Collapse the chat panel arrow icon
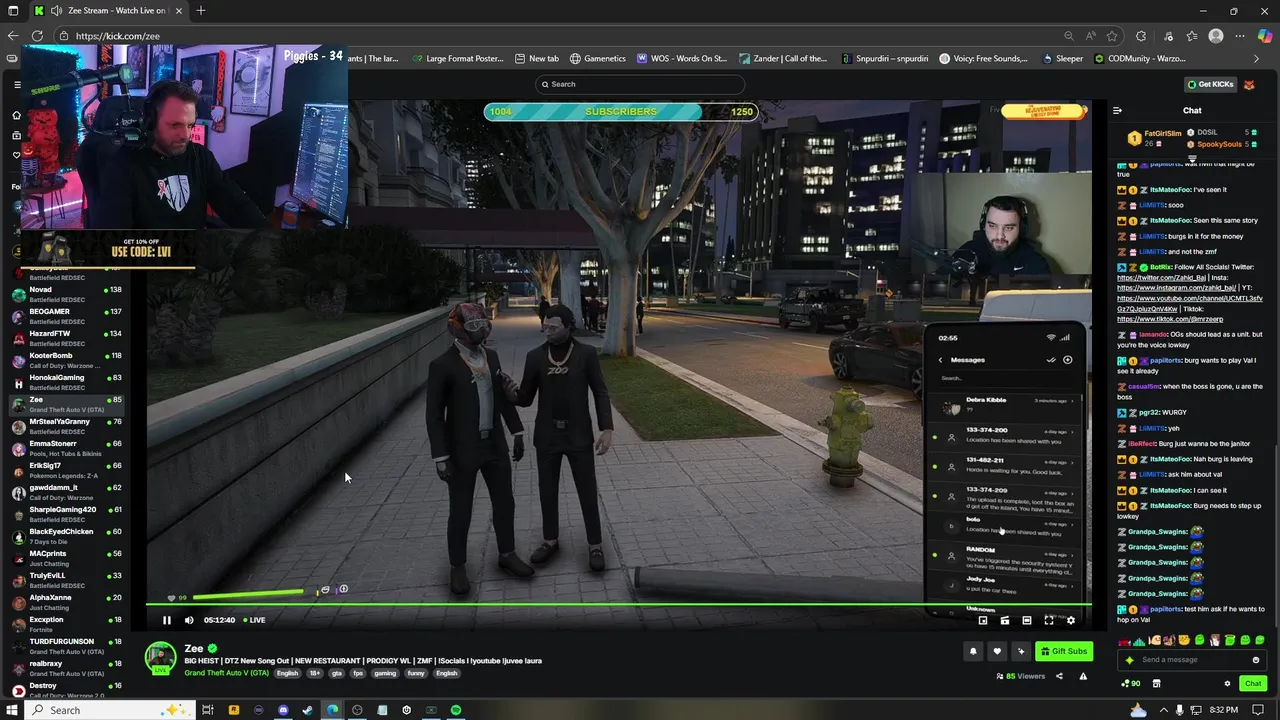Viewport: 1280px width, 720px height. click(x=1117, y=111)
